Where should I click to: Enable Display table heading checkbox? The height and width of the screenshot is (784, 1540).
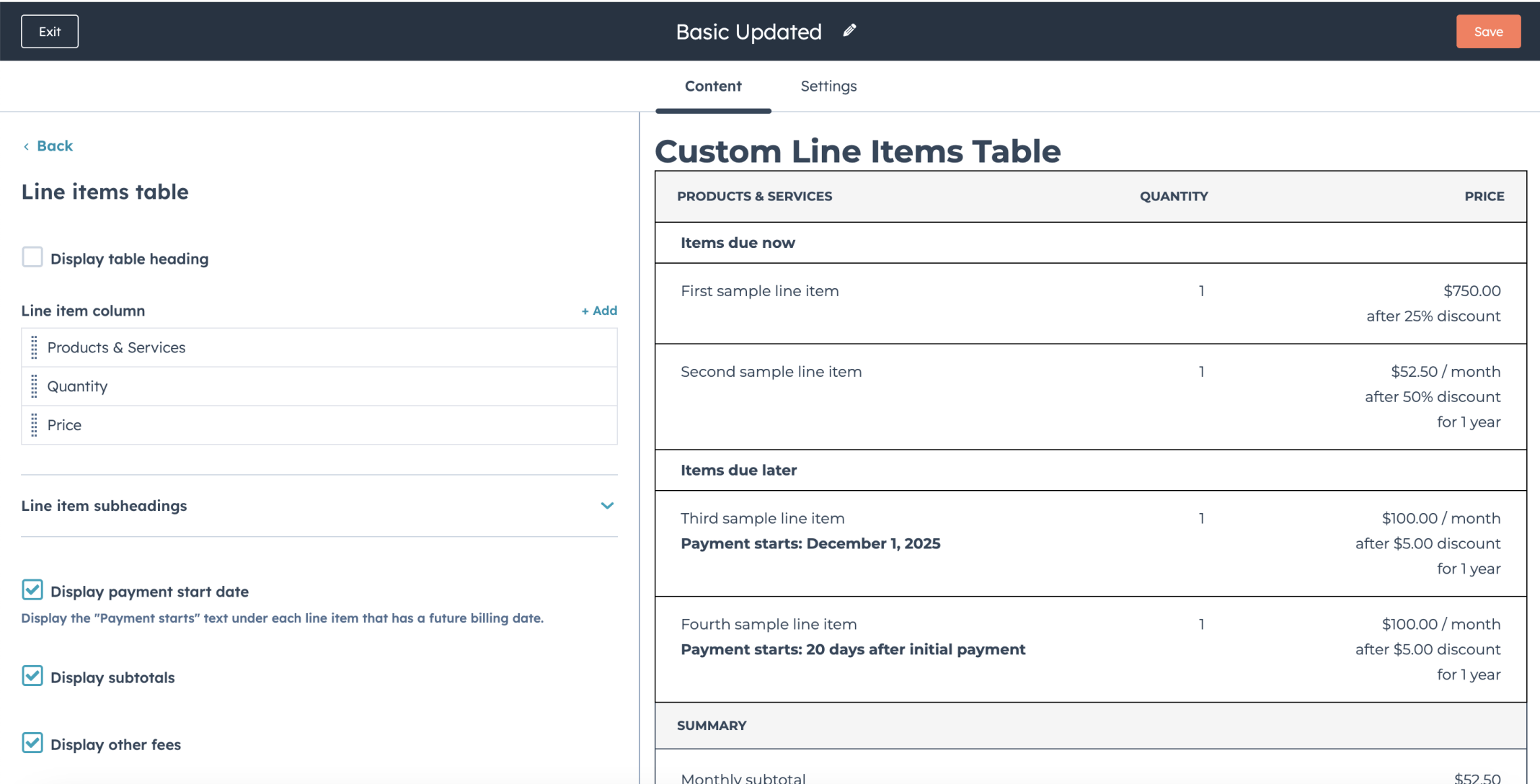click(32, 257)
